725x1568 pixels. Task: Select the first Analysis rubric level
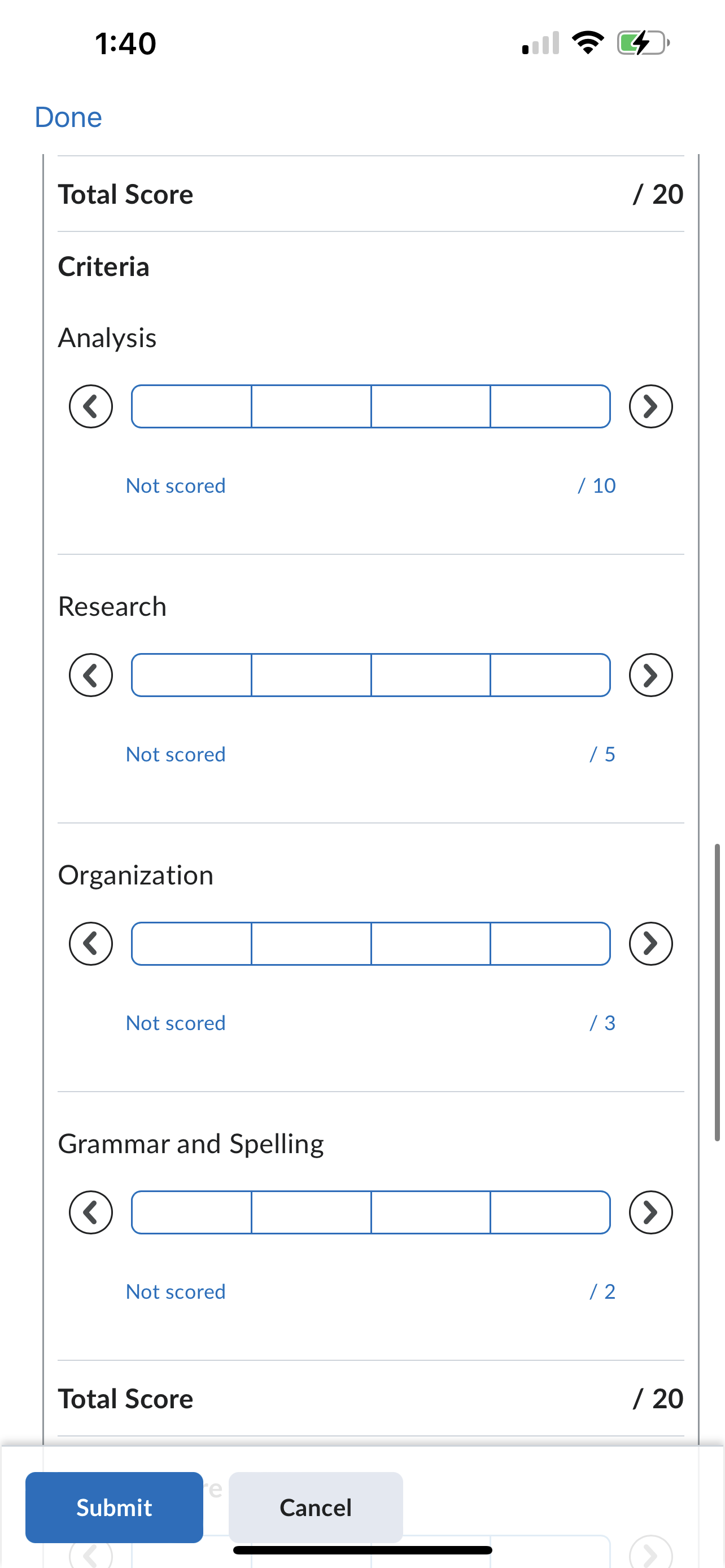pos(192,406)
